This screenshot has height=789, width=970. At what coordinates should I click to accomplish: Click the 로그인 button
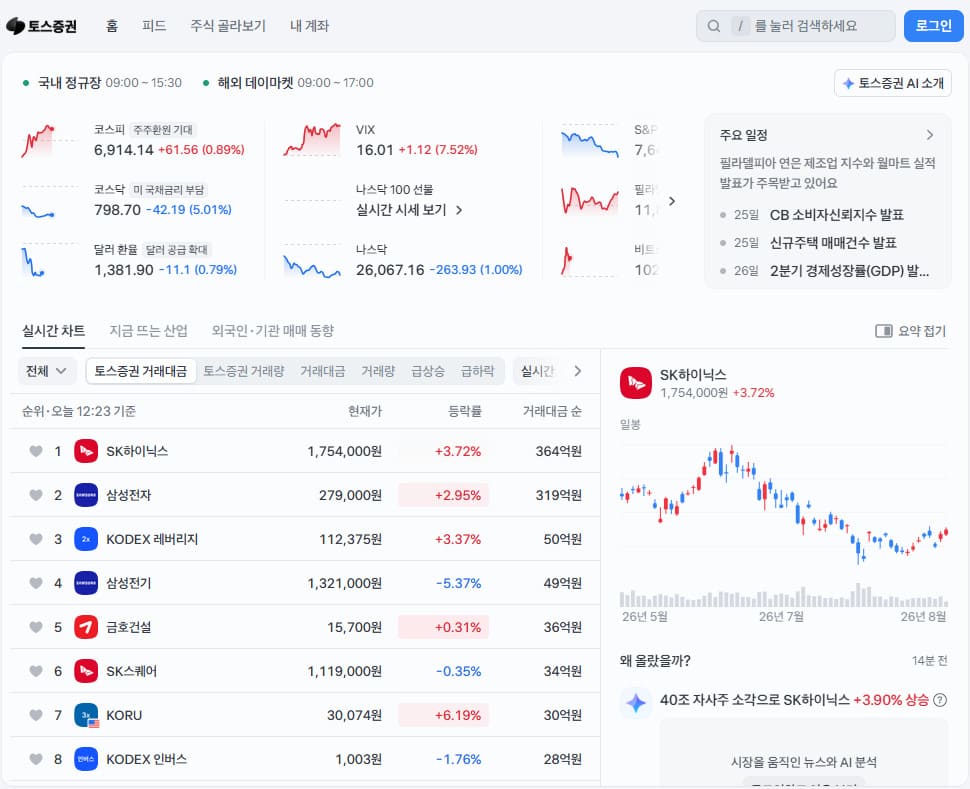click(x=934, y=26)
